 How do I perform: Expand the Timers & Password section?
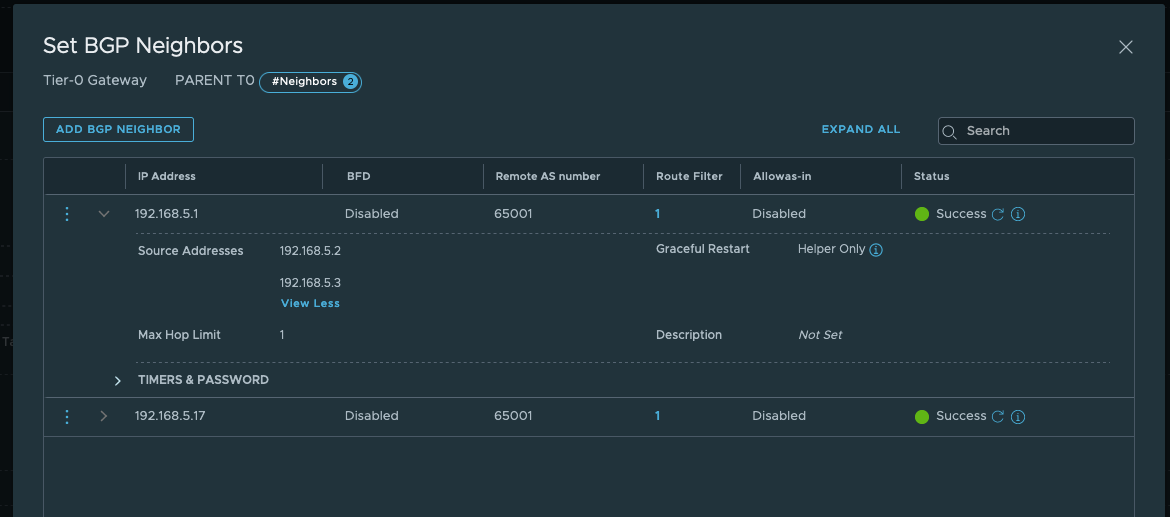pos(118,381)
